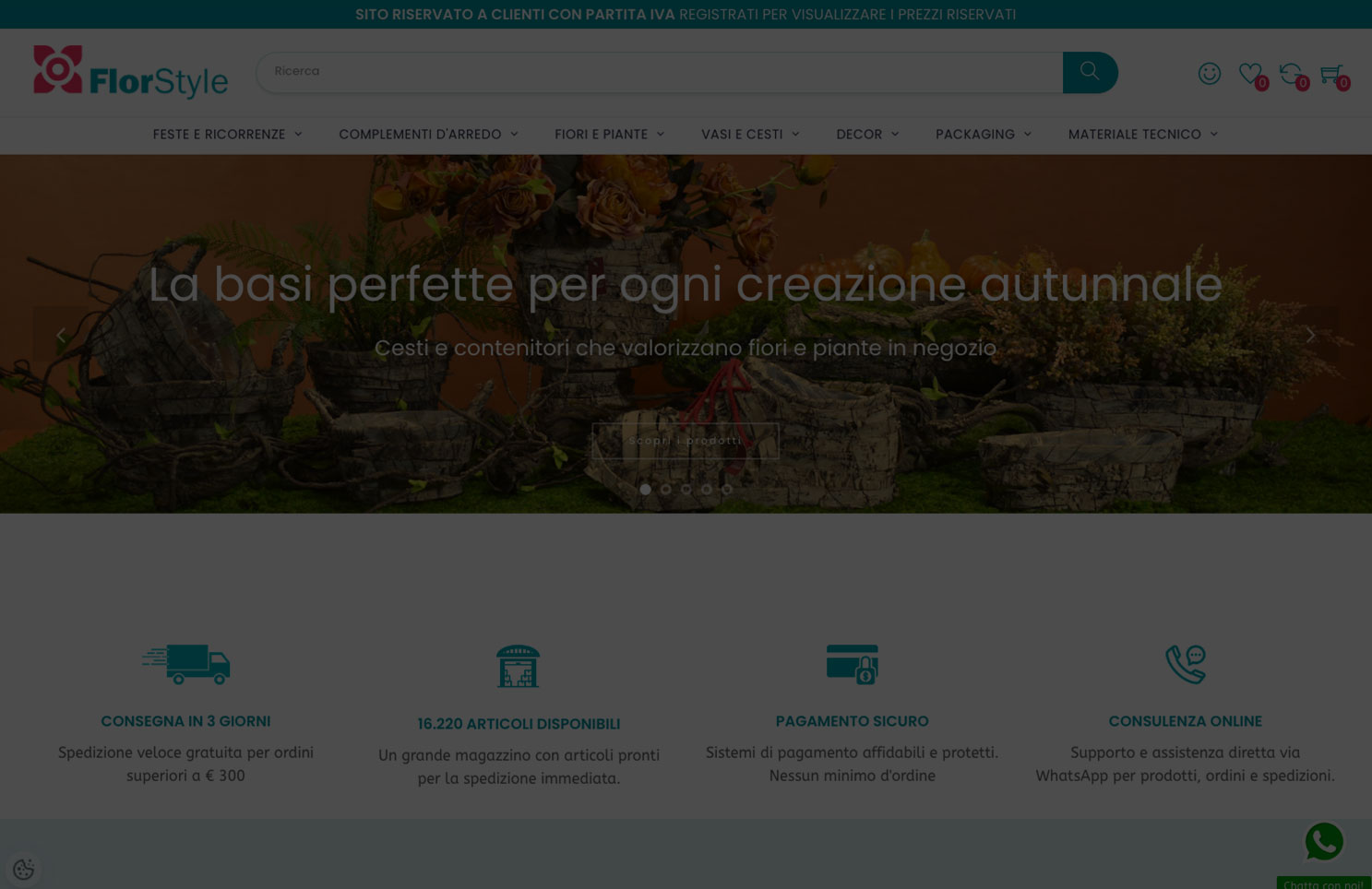Open the WhatsApp chat bubble
The width and height of the screenshot is (1372, 889).
1323,841
